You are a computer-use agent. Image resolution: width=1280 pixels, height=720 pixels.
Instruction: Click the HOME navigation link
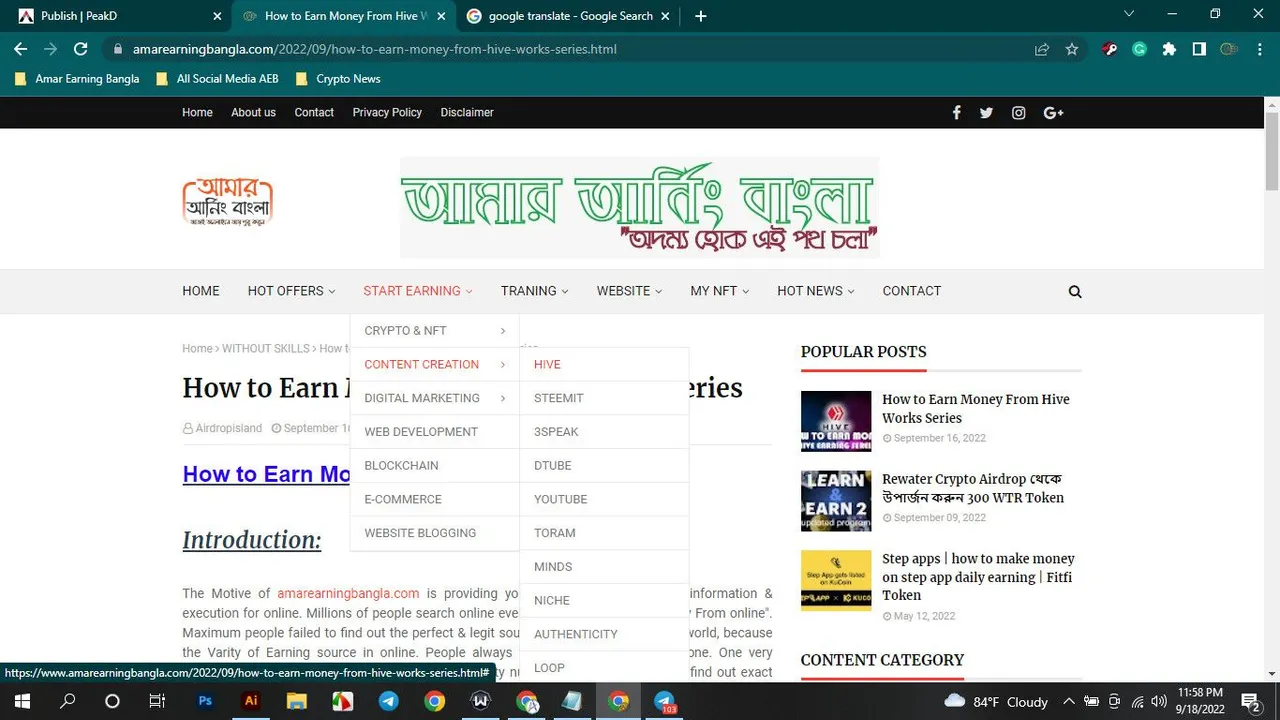coord(201,291)
